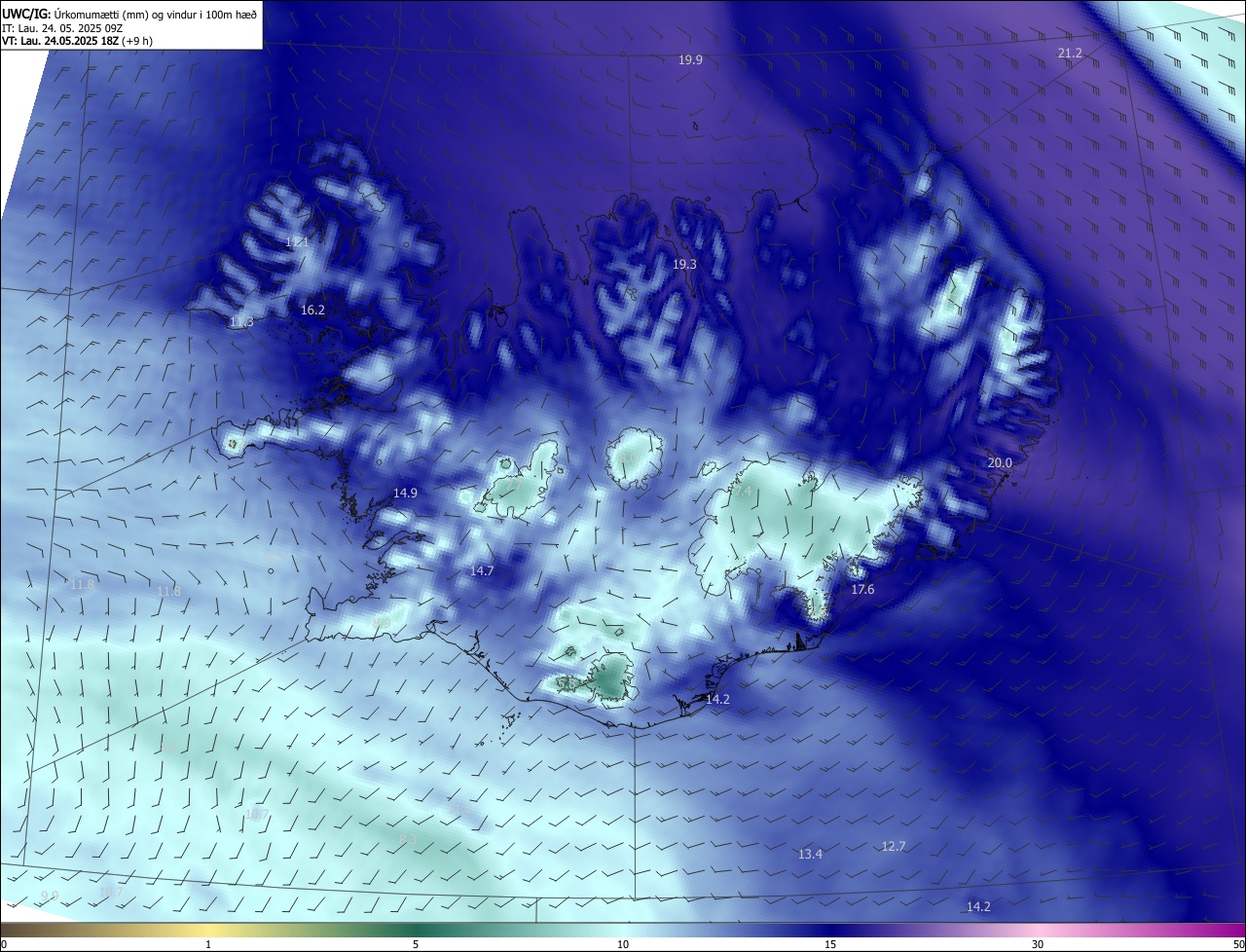Viewport: 1246px width, 952px height.
Task: Select the 'VT: Lau. 24.05.2025 18Z (+9 h)' line
Action: [x=77, y=41]
